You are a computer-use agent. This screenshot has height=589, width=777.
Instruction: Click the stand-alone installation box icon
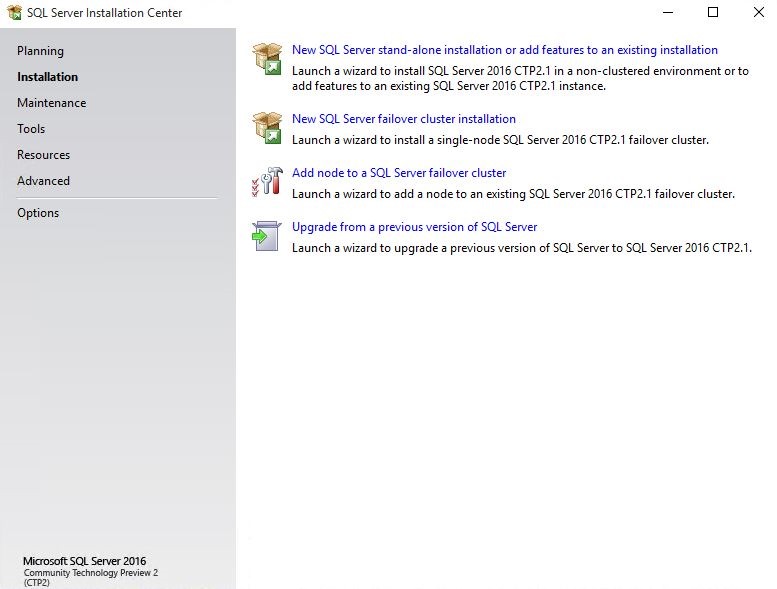click(x=267, y=59)
